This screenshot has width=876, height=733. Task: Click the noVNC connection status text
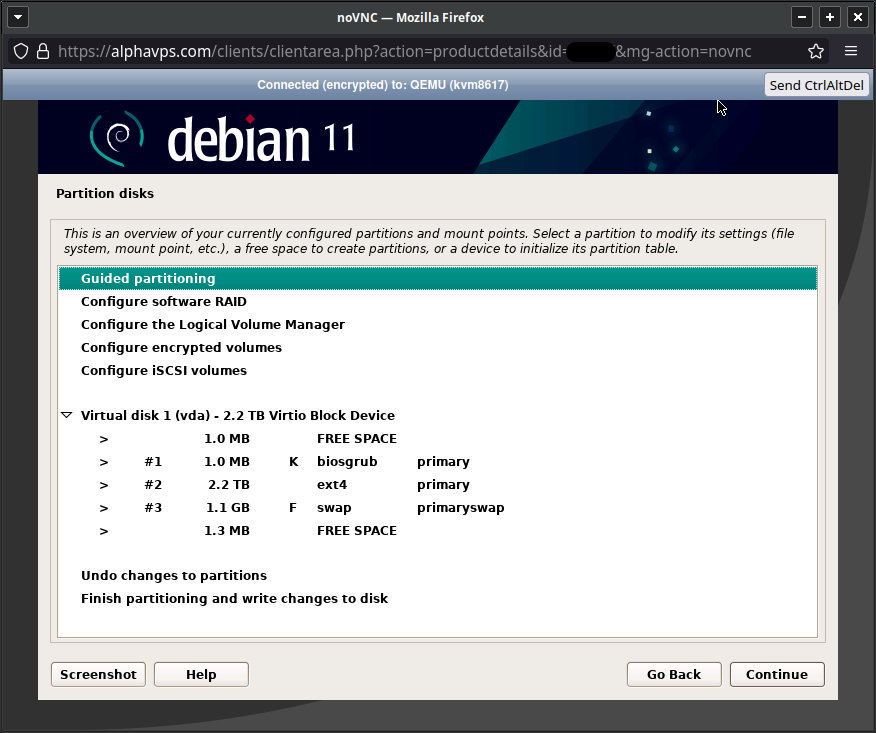tap(383, 85)
